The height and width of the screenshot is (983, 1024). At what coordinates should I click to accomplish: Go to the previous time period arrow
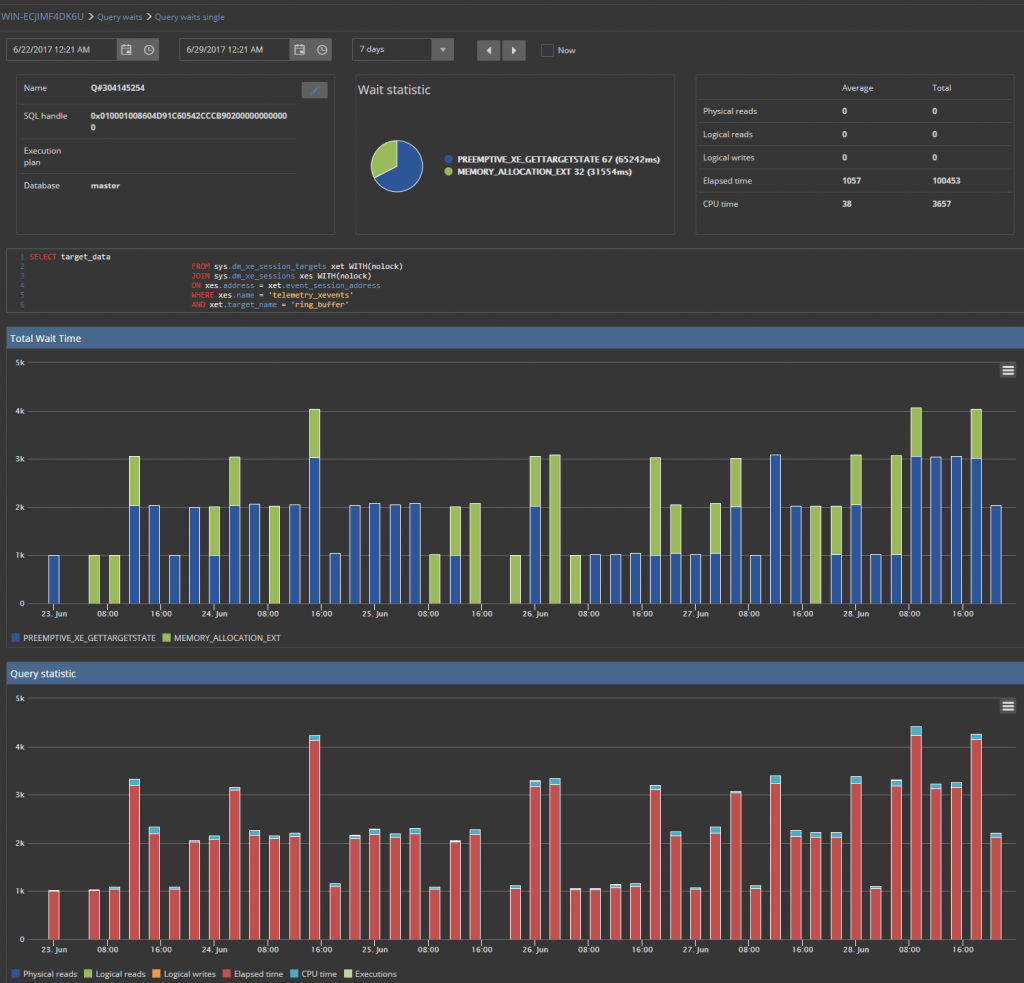pyautogui.click(x=488, y=50)
